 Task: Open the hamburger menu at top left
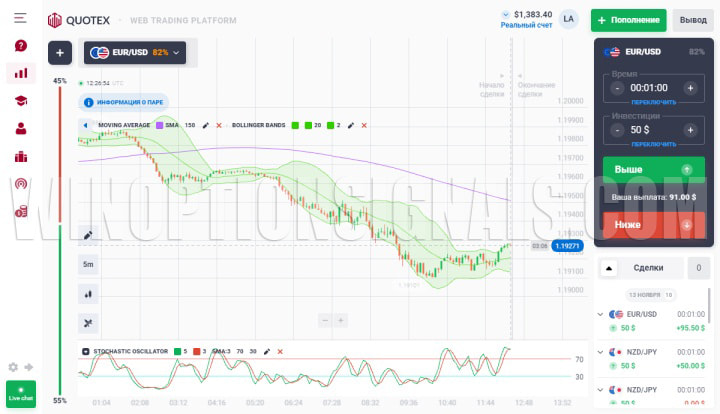pyautogui.click(x=20, y=19)
